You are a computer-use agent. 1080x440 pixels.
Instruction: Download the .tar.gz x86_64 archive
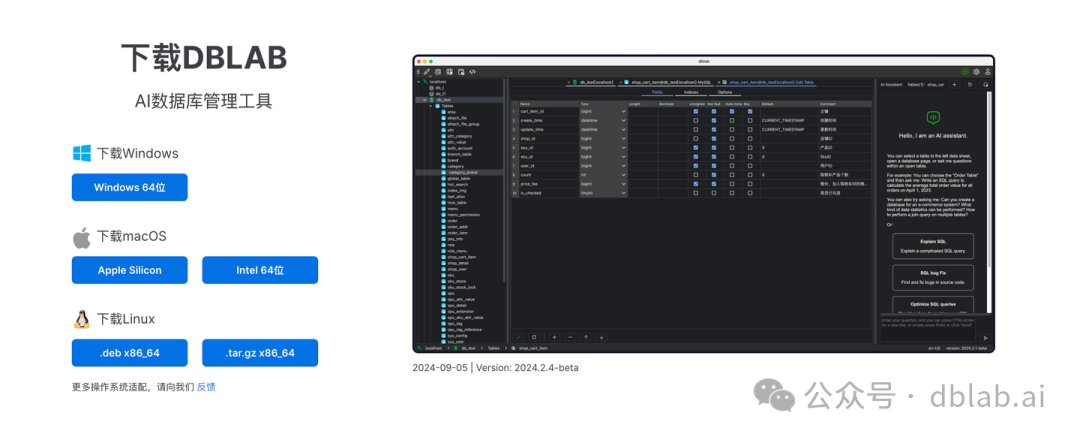[260, 353]
